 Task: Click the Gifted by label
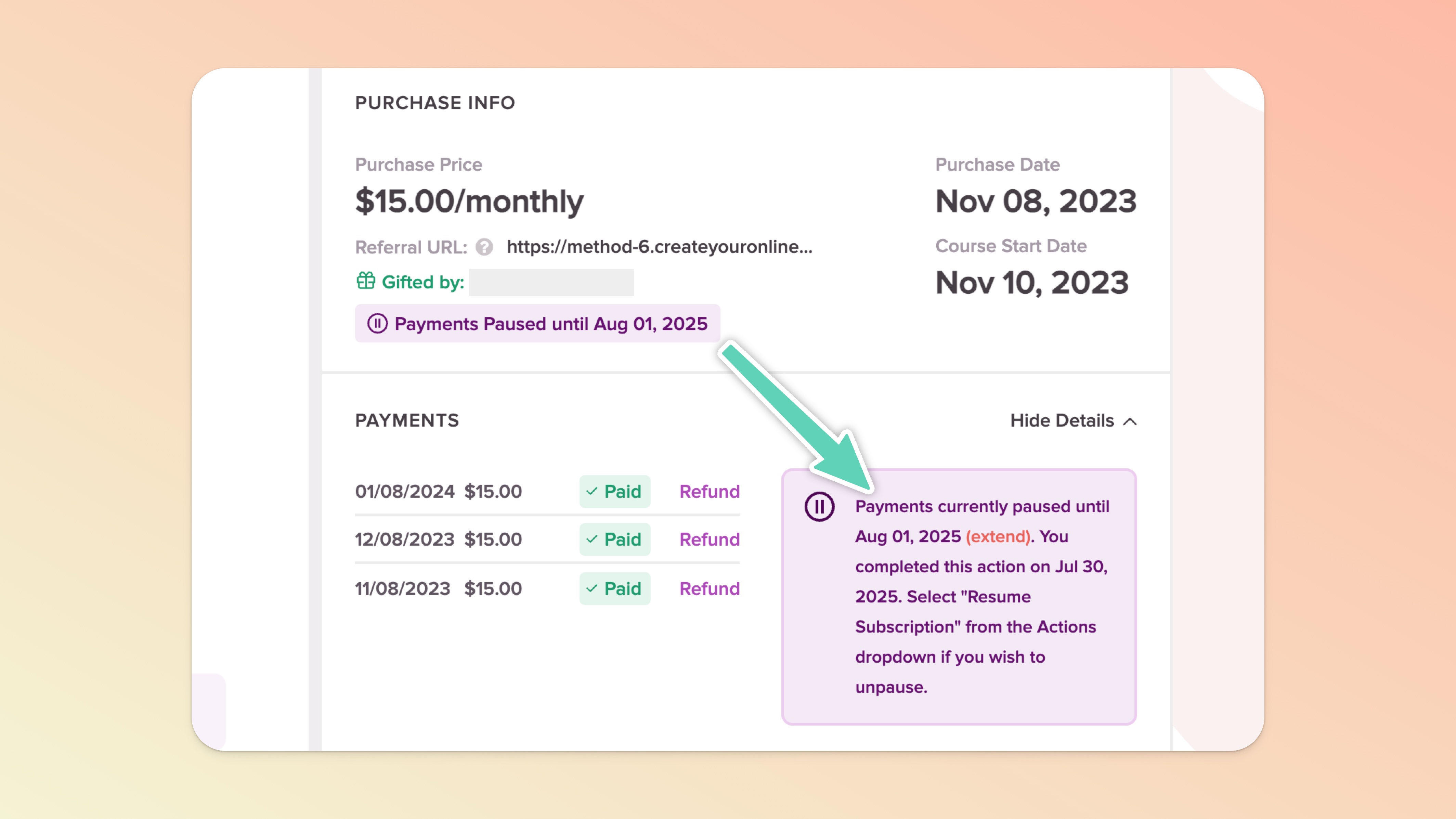point(423,282)
